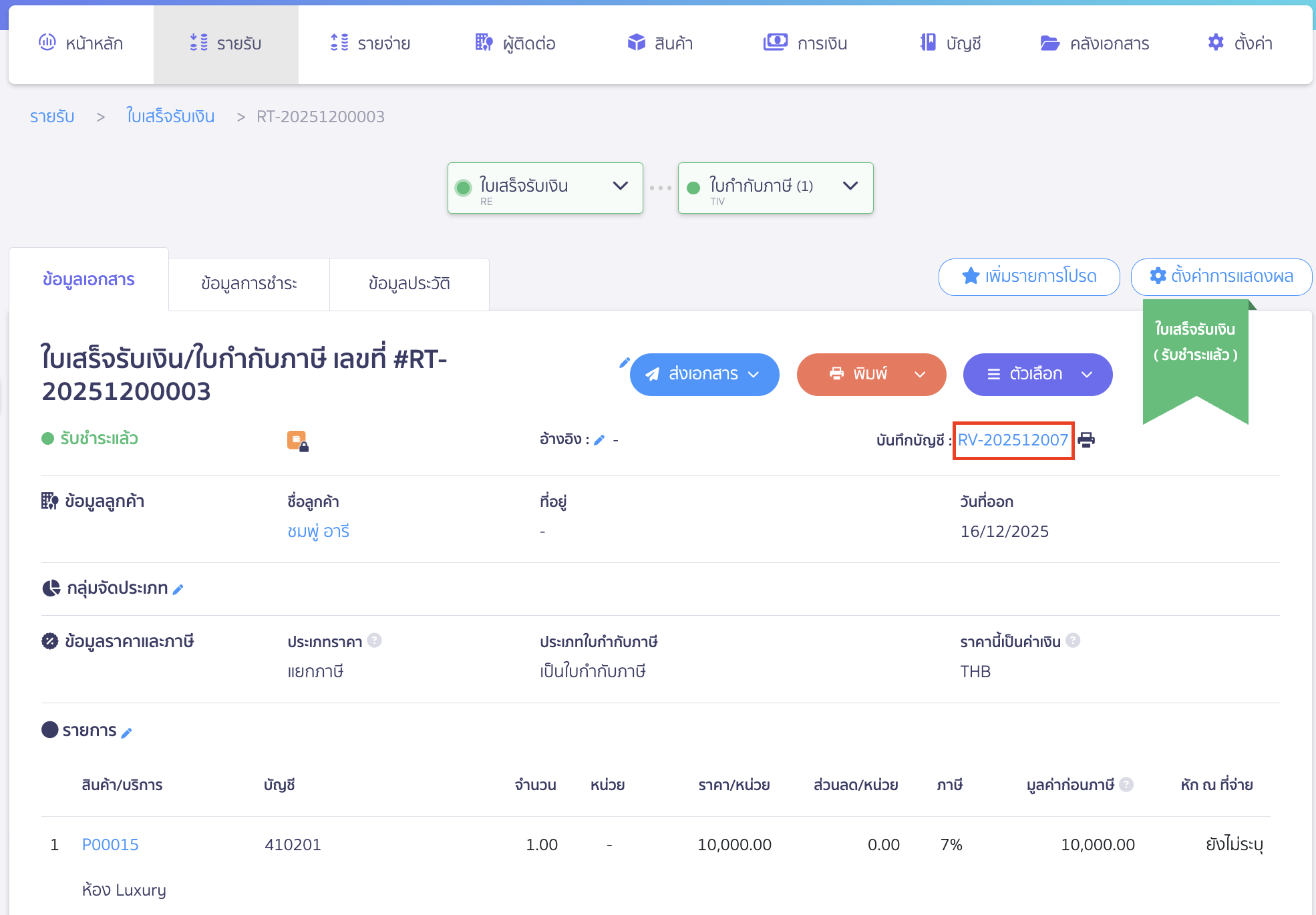Edit กลุ่มจัดประเภท using its pencil icon

[x=178, y=589]
